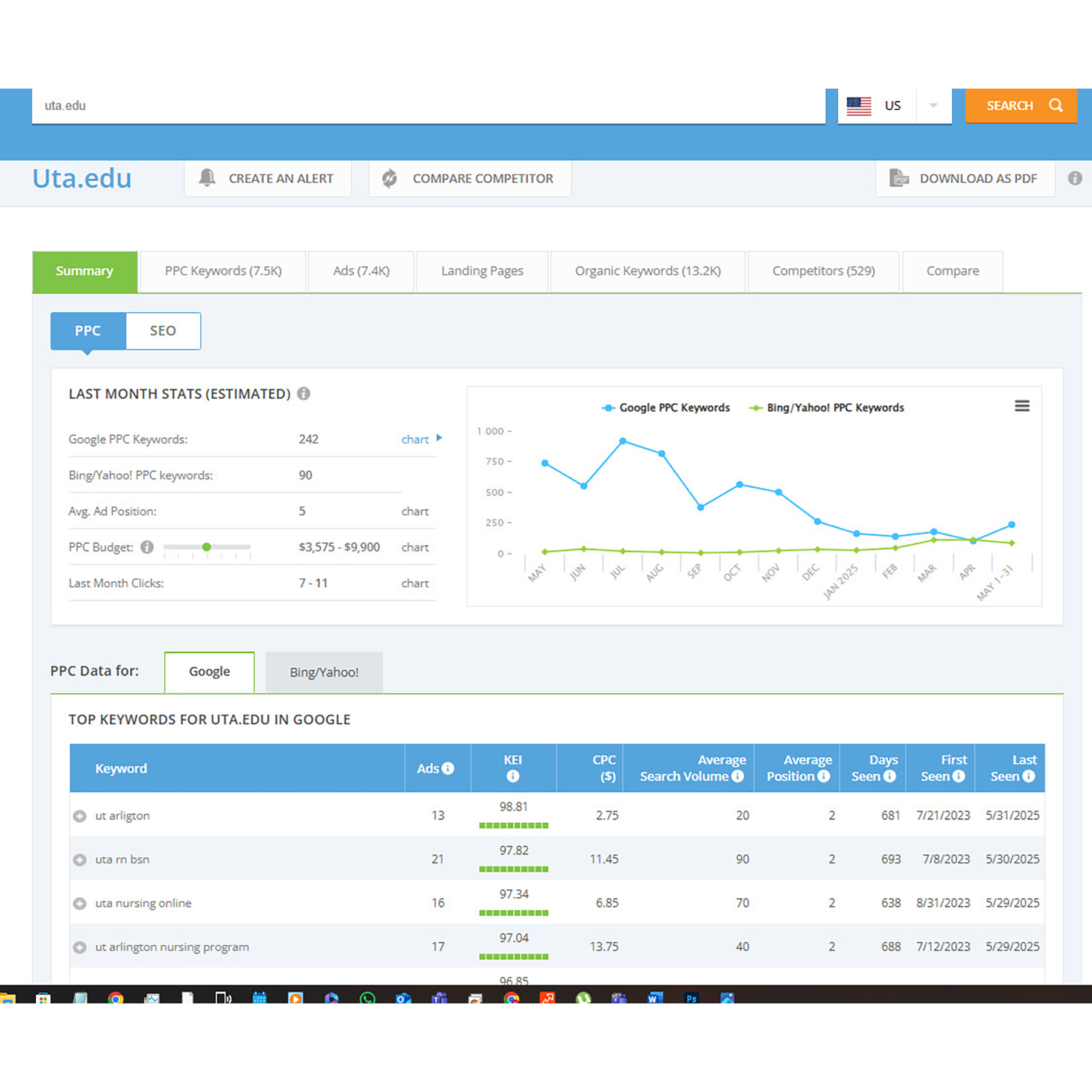Click Average Position info icon
This screenshot has width=1092, height=1092.
pyautogui.click(x=823, y=776)
